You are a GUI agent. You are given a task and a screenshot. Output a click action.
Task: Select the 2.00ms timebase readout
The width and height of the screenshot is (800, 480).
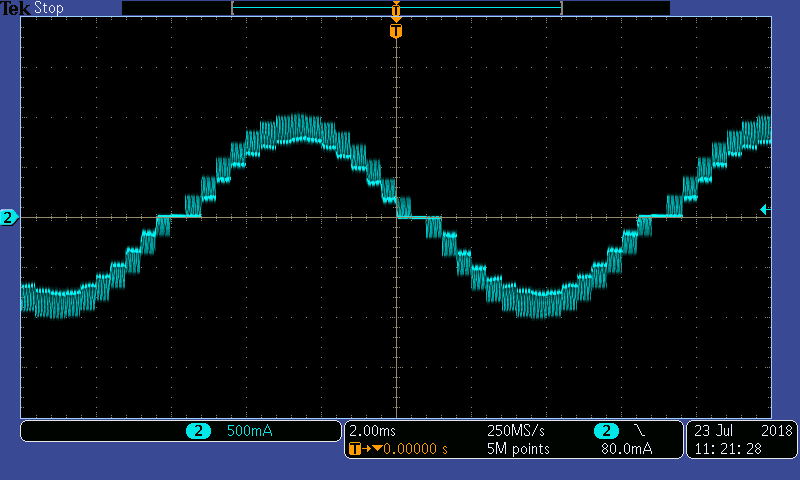372,431
